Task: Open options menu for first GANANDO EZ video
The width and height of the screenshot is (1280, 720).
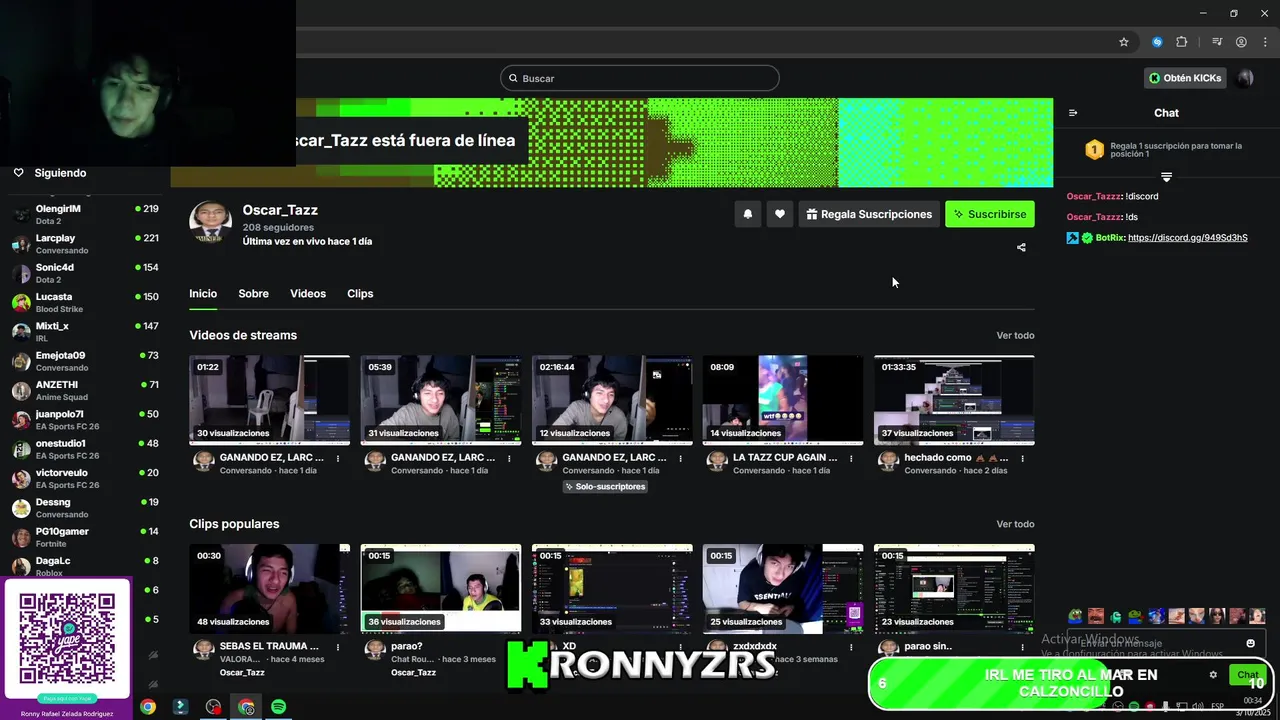Action: pos(338,458)
